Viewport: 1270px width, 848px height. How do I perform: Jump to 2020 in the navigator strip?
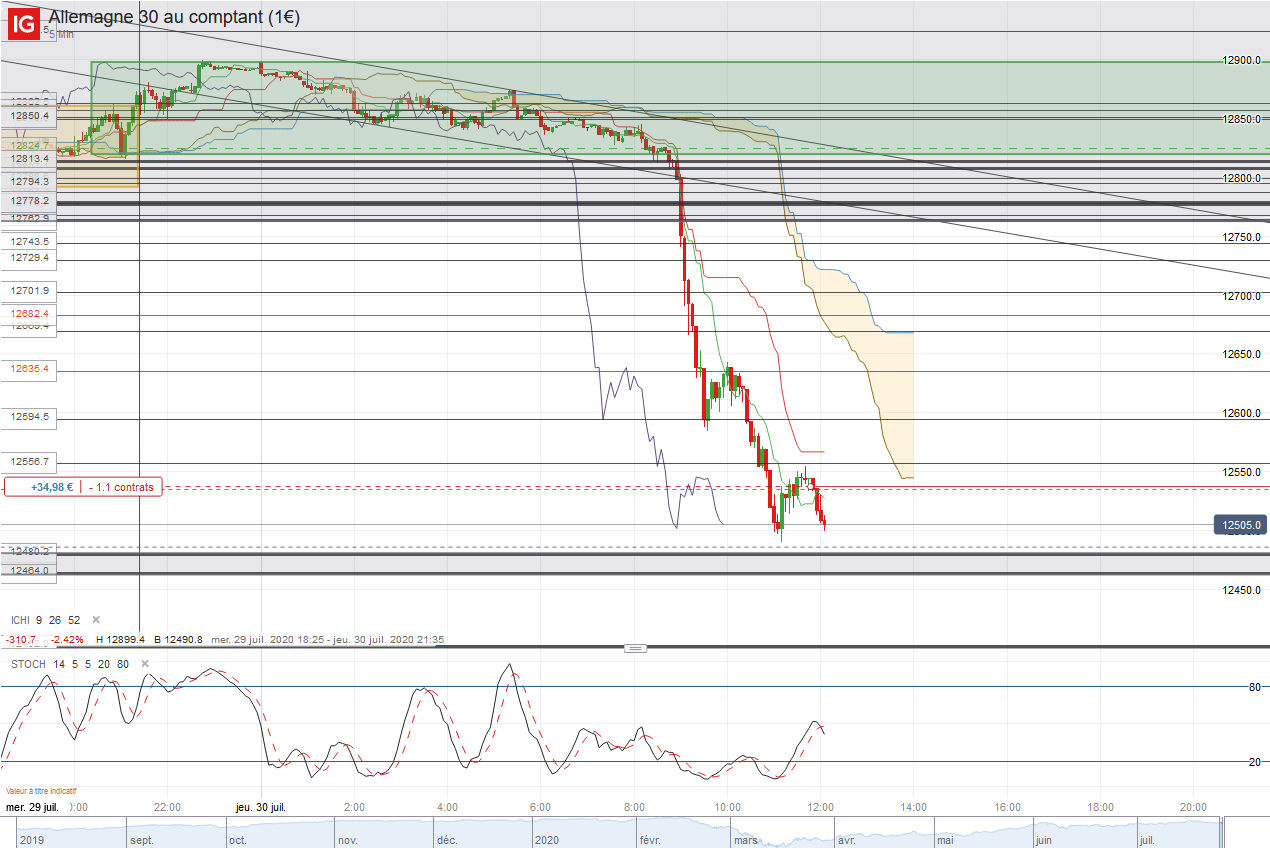(x=549, y=841)
